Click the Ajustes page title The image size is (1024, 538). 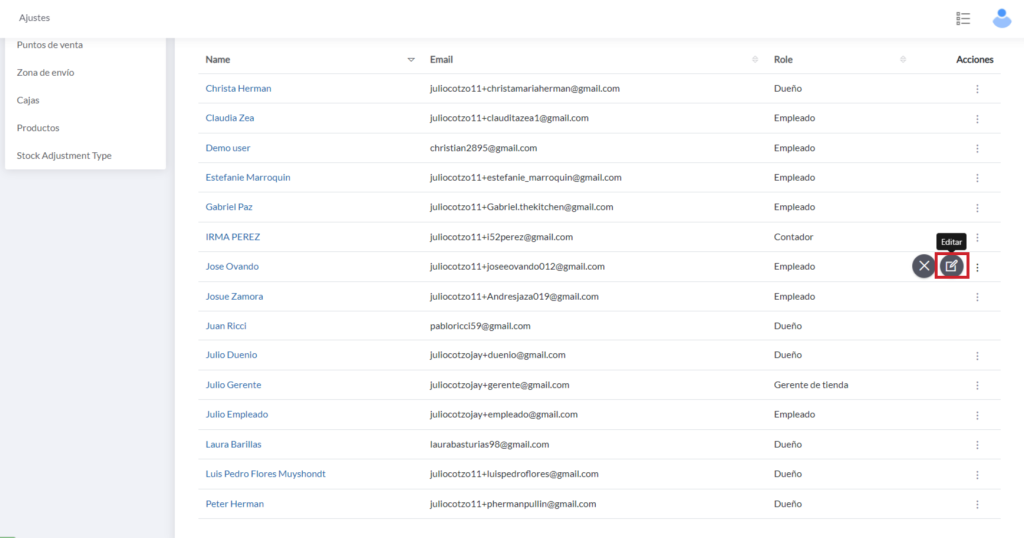point(34,18)
